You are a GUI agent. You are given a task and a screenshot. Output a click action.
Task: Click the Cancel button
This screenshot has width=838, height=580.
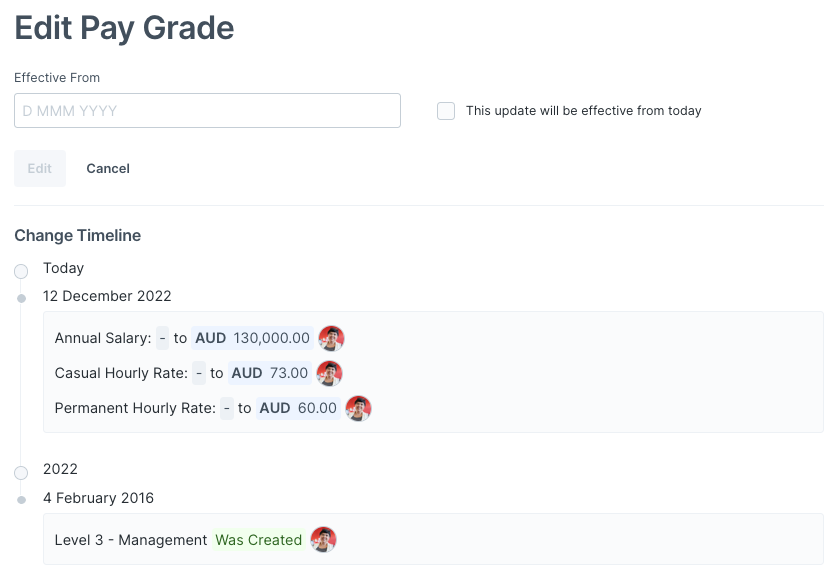pos(108,168)
